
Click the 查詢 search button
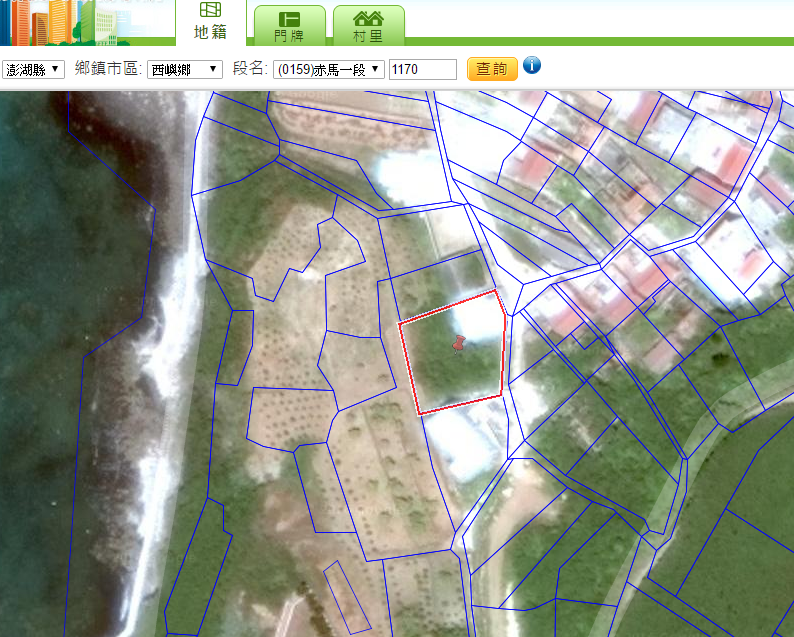pyautogui.click(x=492, y=69)
